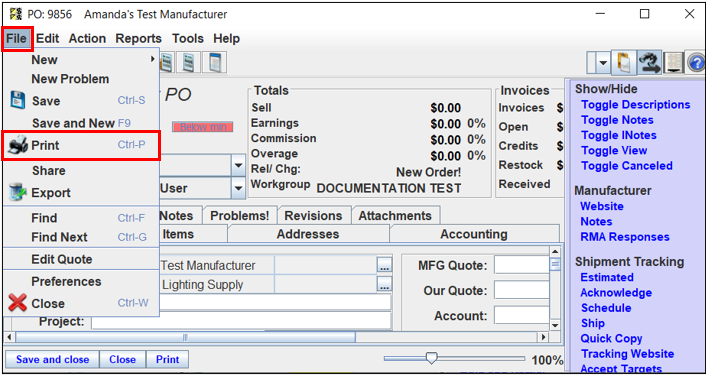Click the ellipsis button beside Test Manufacturer
706x377 pixels.
[384, 266]
